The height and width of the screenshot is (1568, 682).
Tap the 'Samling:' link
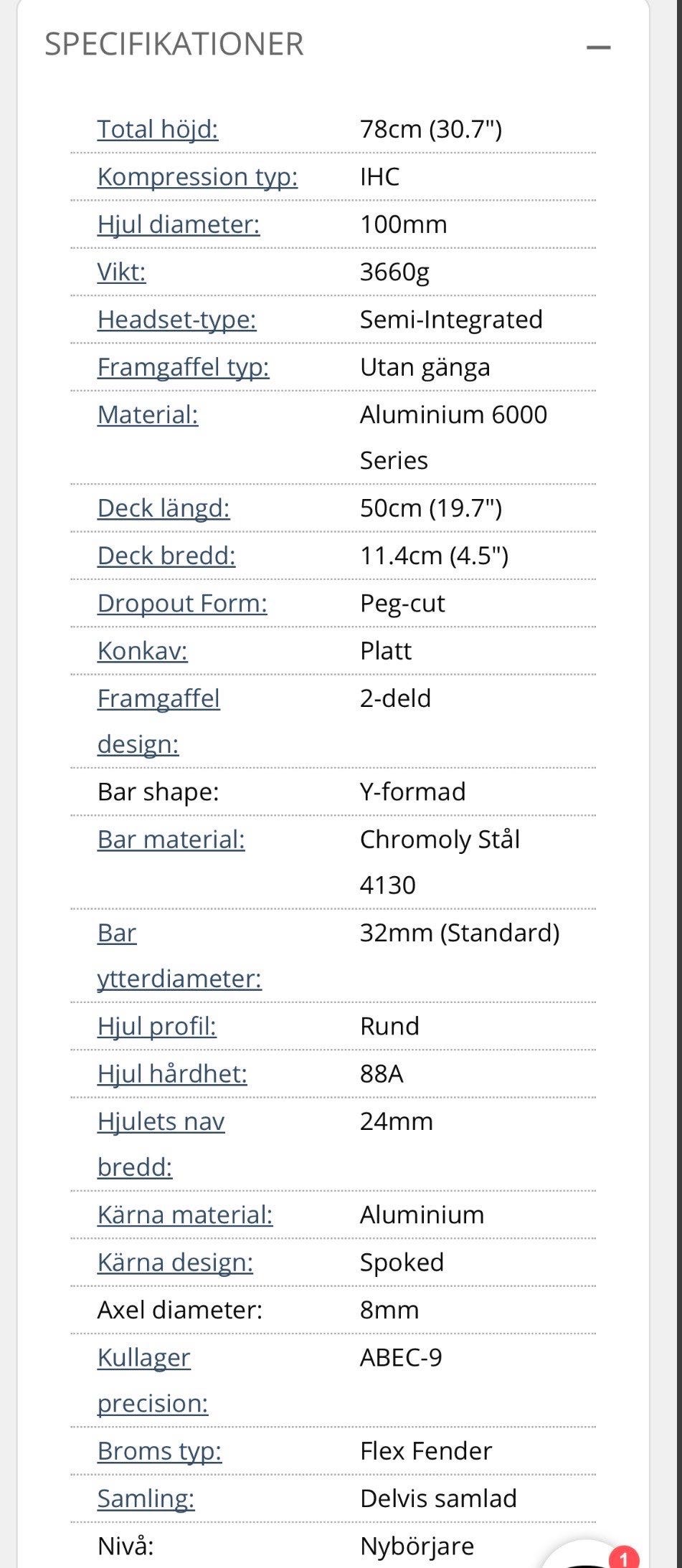146,1498
